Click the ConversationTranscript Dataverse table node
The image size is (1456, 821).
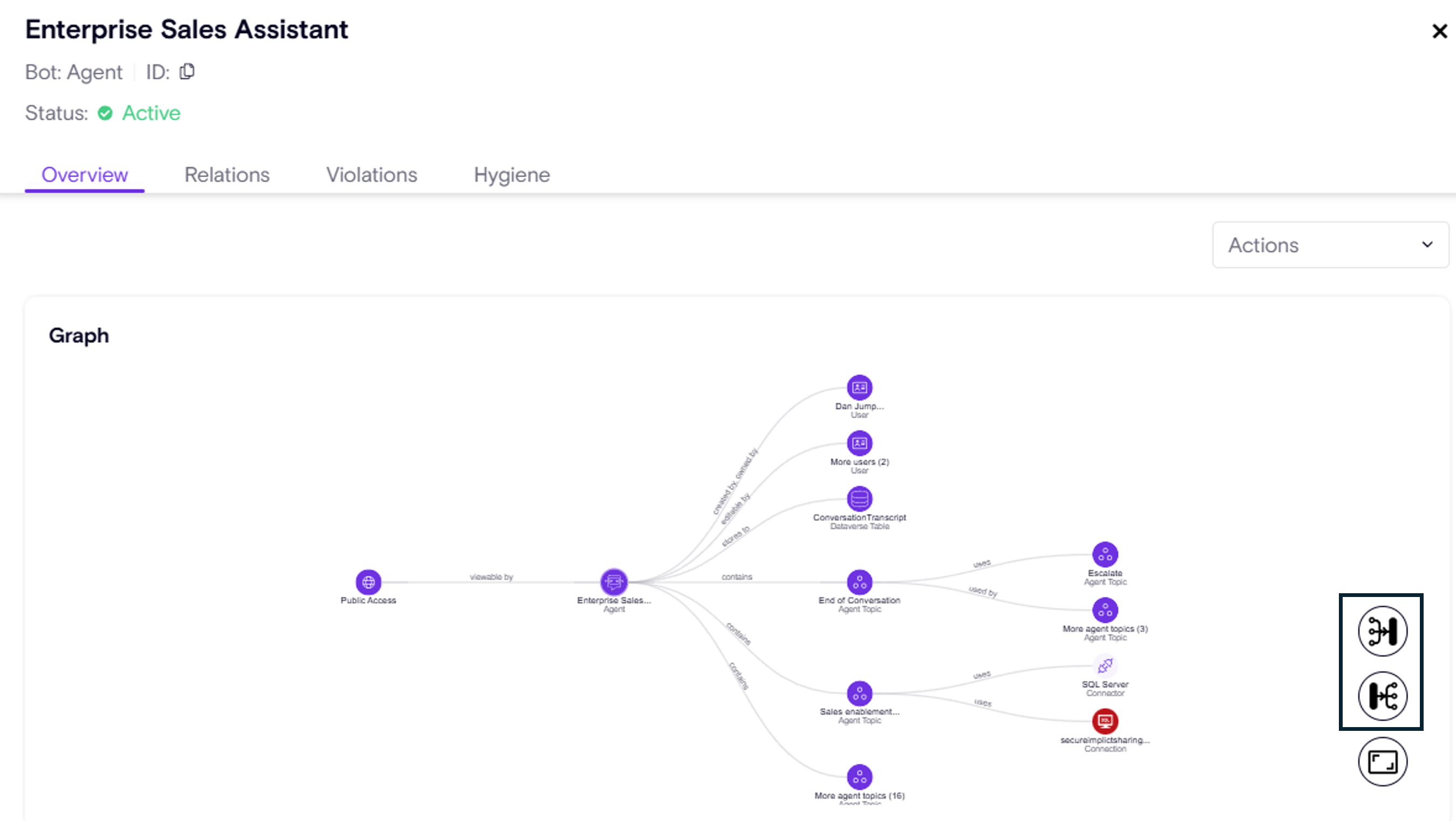tap(859, 499)
